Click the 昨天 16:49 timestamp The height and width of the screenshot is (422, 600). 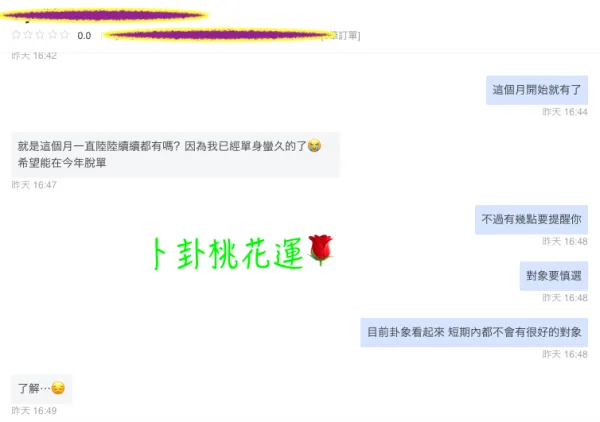click(x=34, y=411)
